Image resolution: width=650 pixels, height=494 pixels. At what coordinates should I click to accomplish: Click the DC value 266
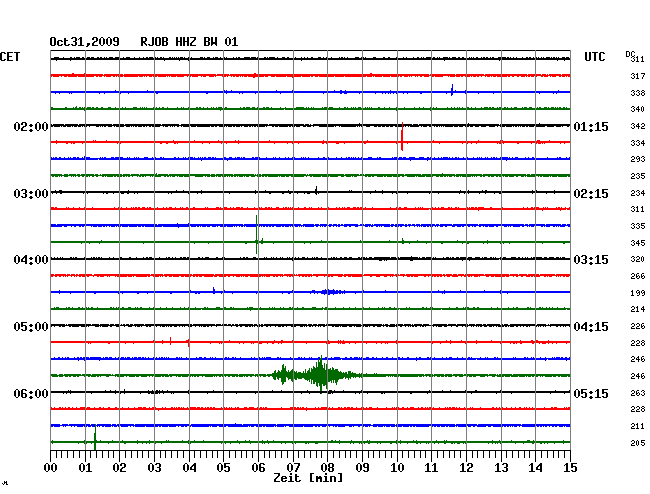click(x=638, y=276)
